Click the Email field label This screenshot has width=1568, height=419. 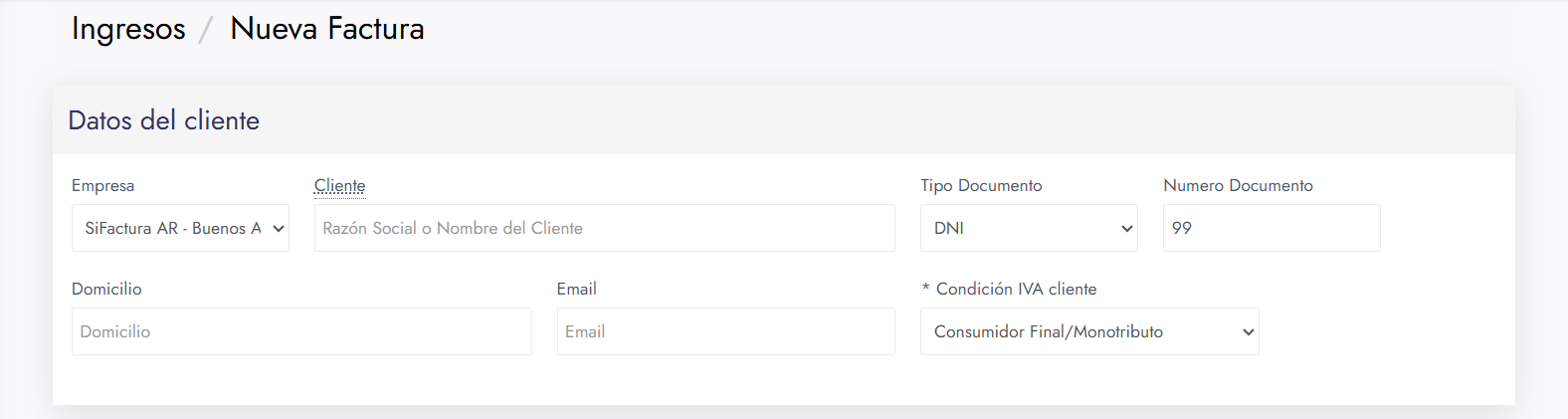click(x=577, y=290)
